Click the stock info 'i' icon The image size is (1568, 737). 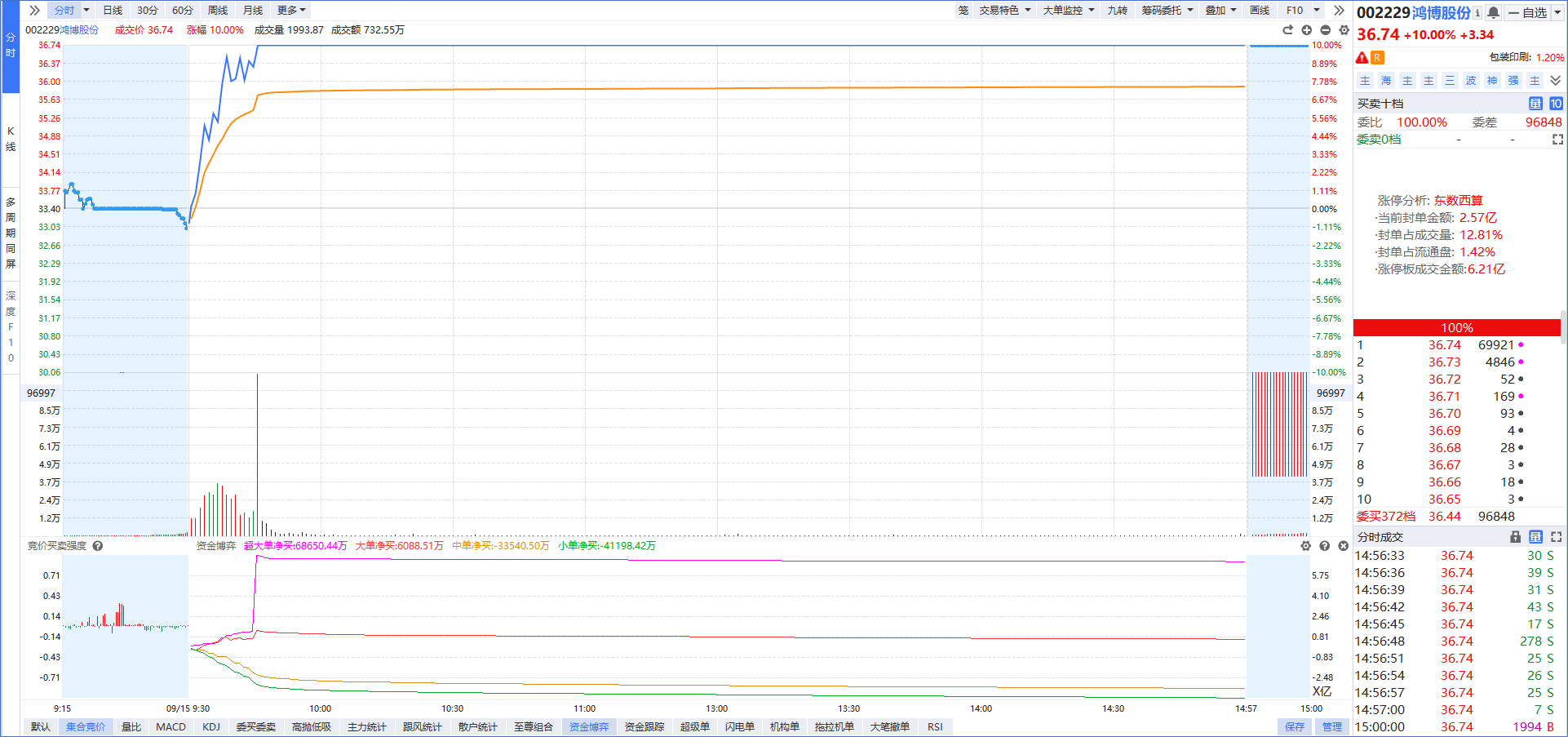[x=1477, y=12]
